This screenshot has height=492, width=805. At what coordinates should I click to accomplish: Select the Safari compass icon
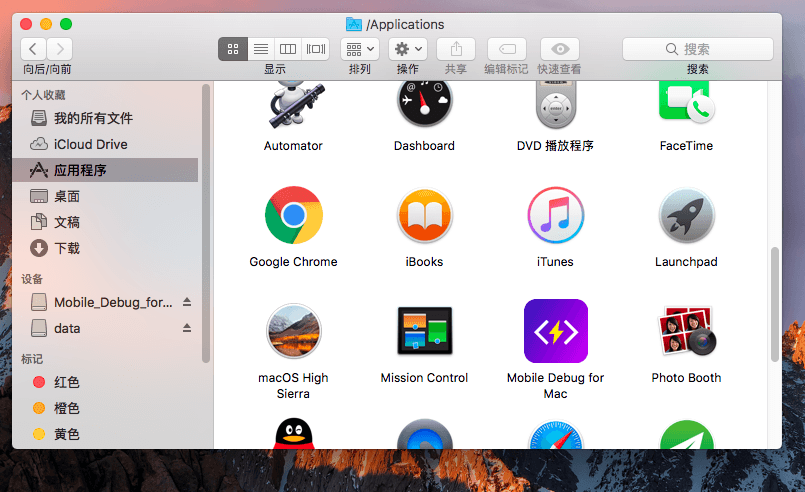click(x=555, y=434)
